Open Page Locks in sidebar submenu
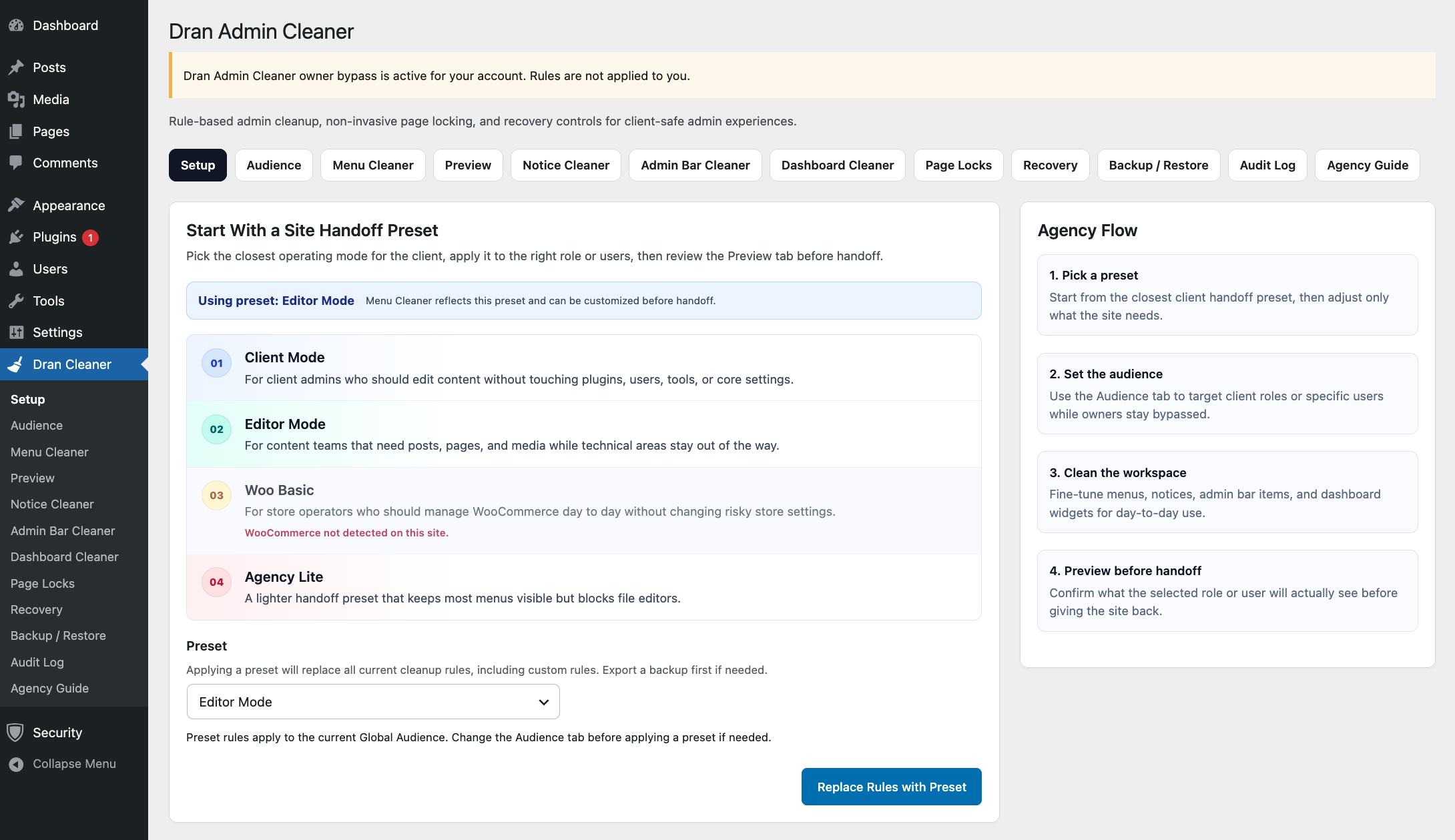Viewport: 1455px width, 840px height. pyautogui.click(x=43, y=583)
